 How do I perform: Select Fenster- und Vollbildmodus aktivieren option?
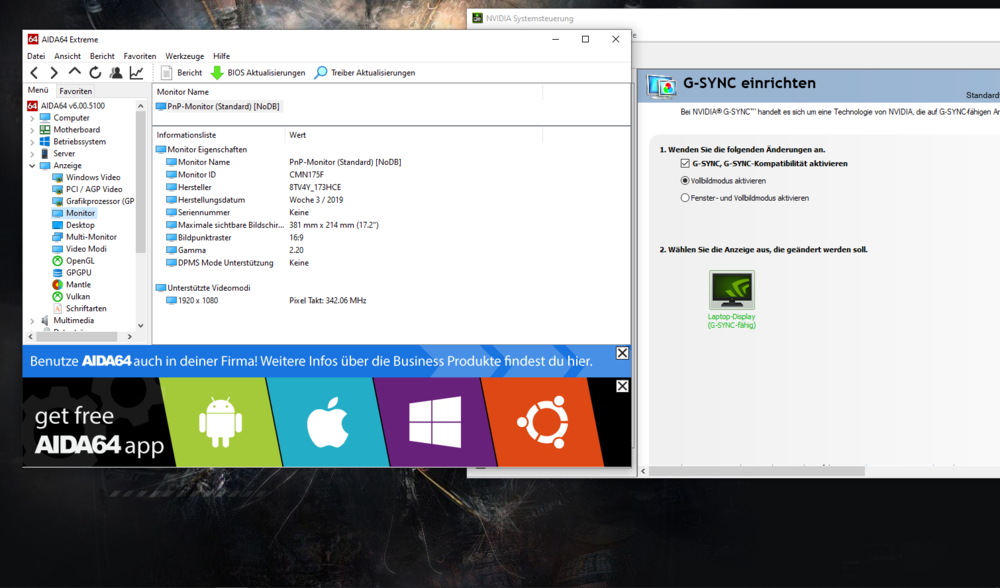pos(685,198)
